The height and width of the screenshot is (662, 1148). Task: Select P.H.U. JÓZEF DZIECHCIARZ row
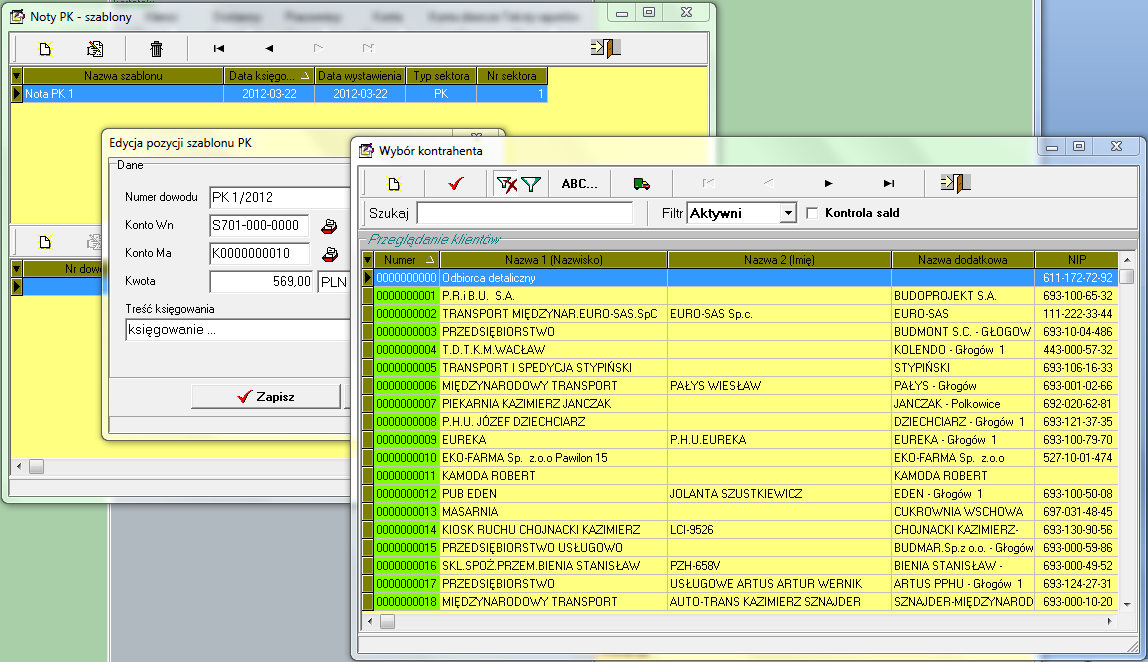coord(740,422)
